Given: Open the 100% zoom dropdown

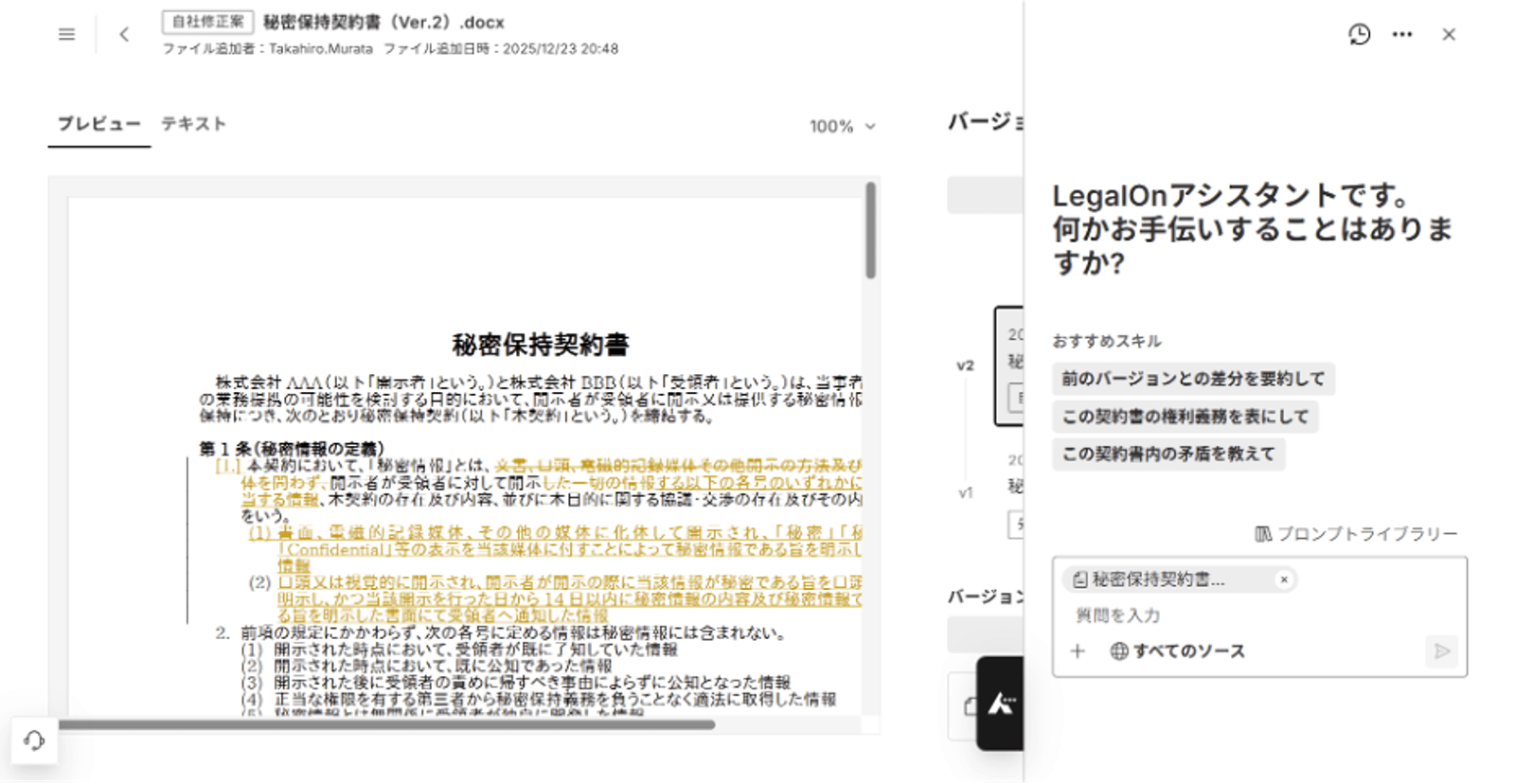Looking at the screenshot, I should coord(842,126).
